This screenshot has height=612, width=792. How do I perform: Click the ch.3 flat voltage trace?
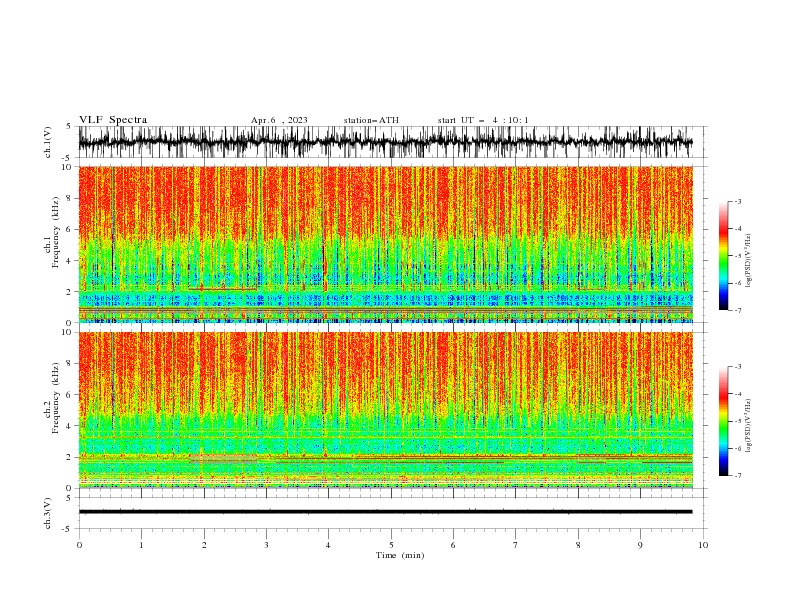pos(386,512)
